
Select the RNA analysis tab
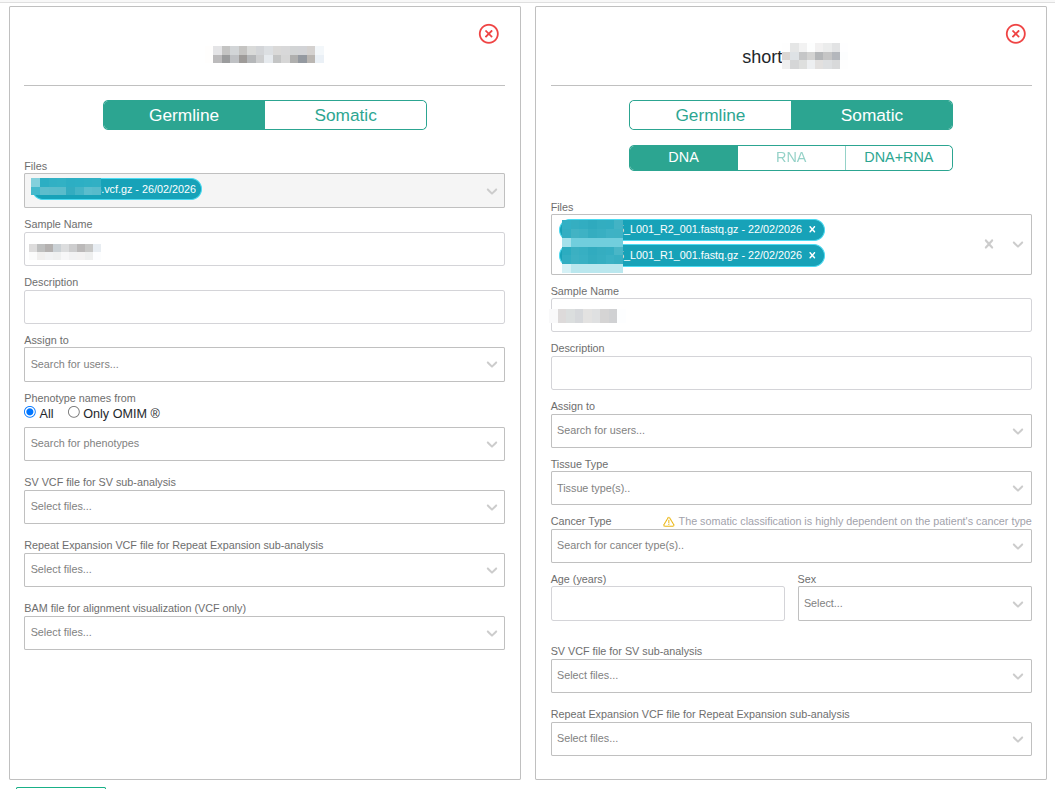[791, 158]
